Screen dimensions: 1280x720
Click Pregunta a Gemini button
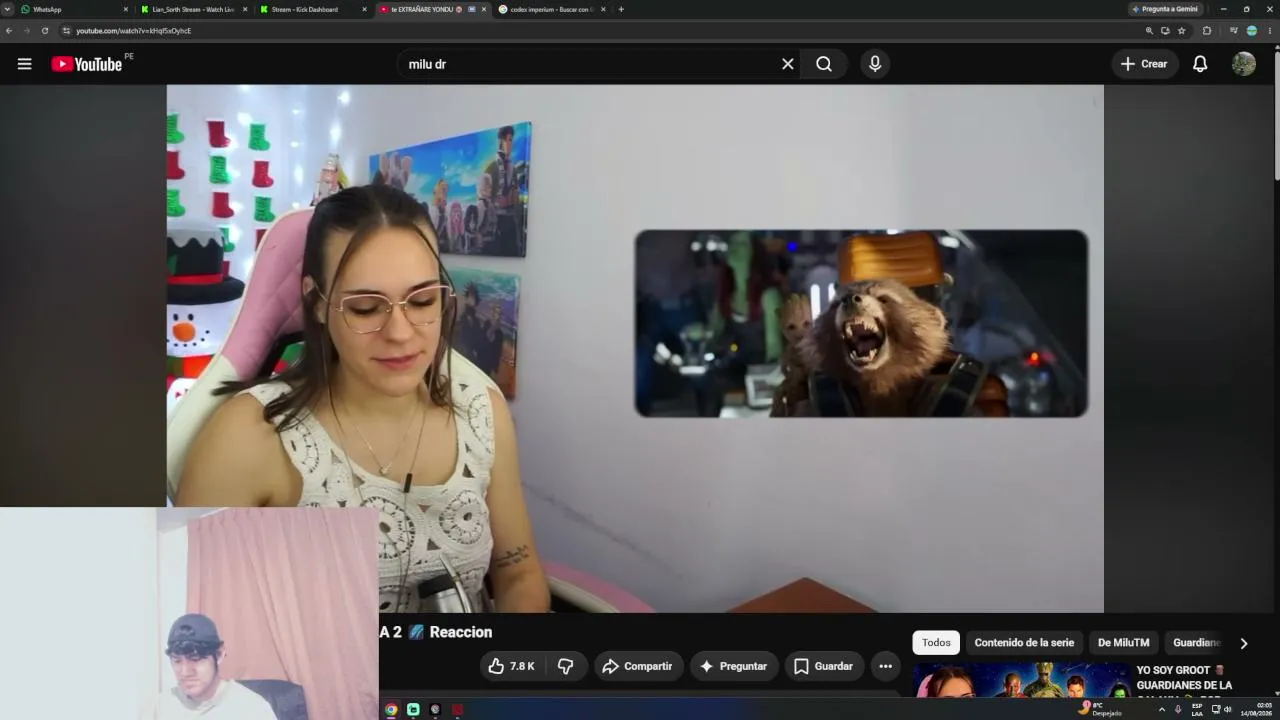coord(1165,9)
